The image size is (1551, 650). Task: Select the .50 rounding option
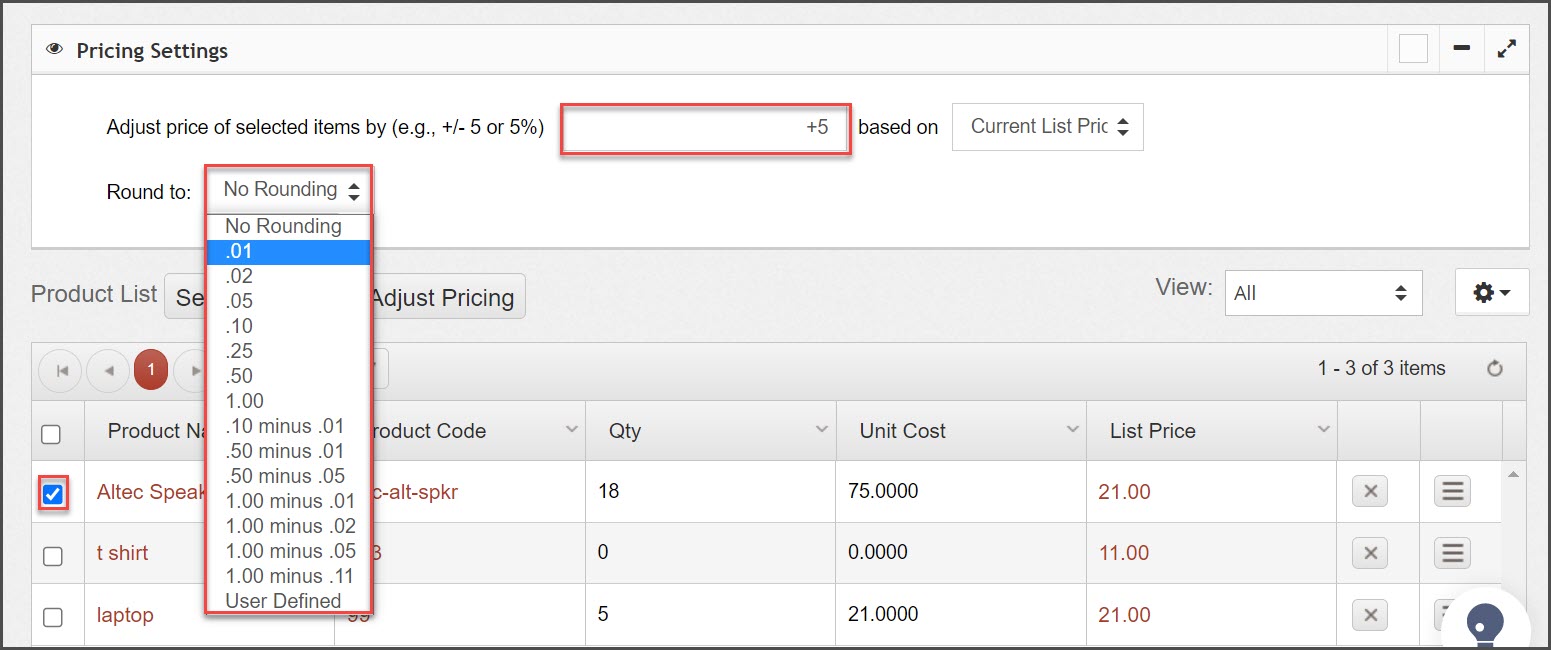pyautogui.click(x=288, y=376)
